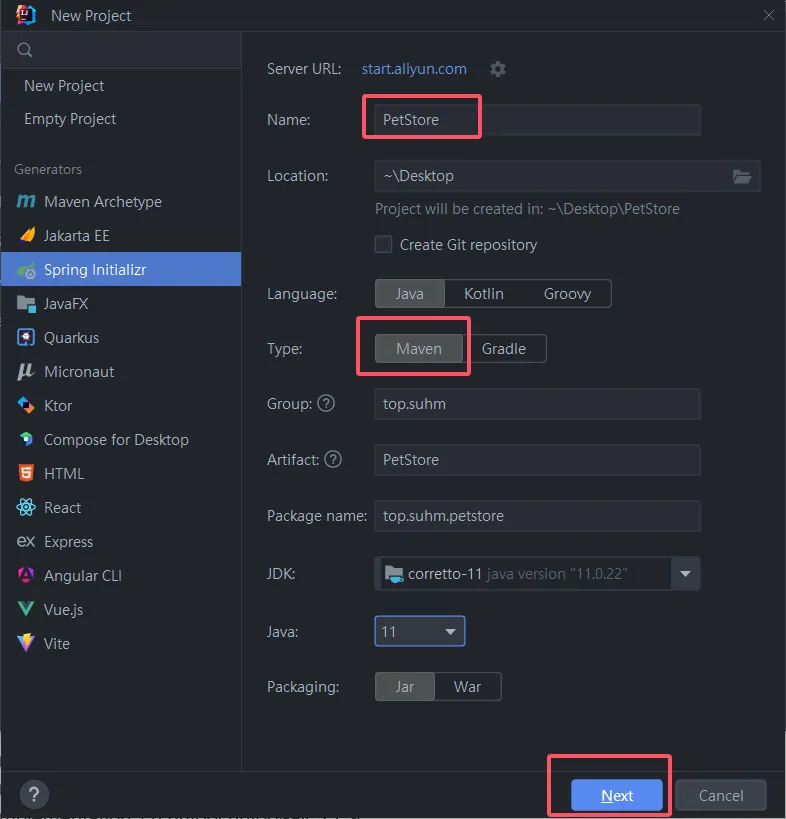Click the Next button
This screenshot has height=819, width=786.
point(617,796)
